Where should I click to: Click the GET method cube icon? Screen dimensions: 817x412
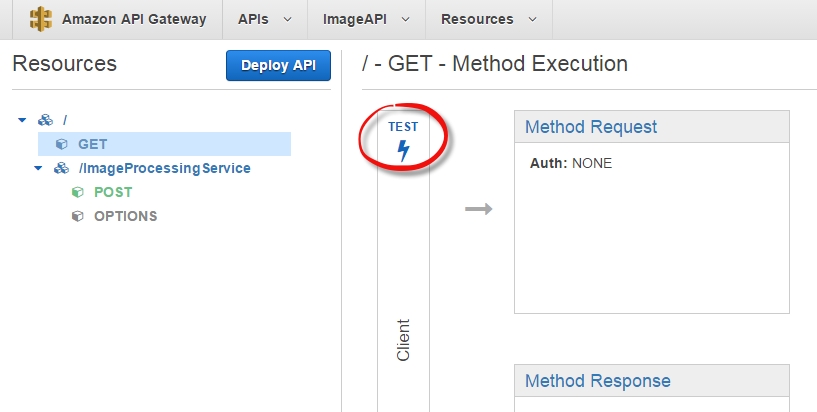point(62,144)
